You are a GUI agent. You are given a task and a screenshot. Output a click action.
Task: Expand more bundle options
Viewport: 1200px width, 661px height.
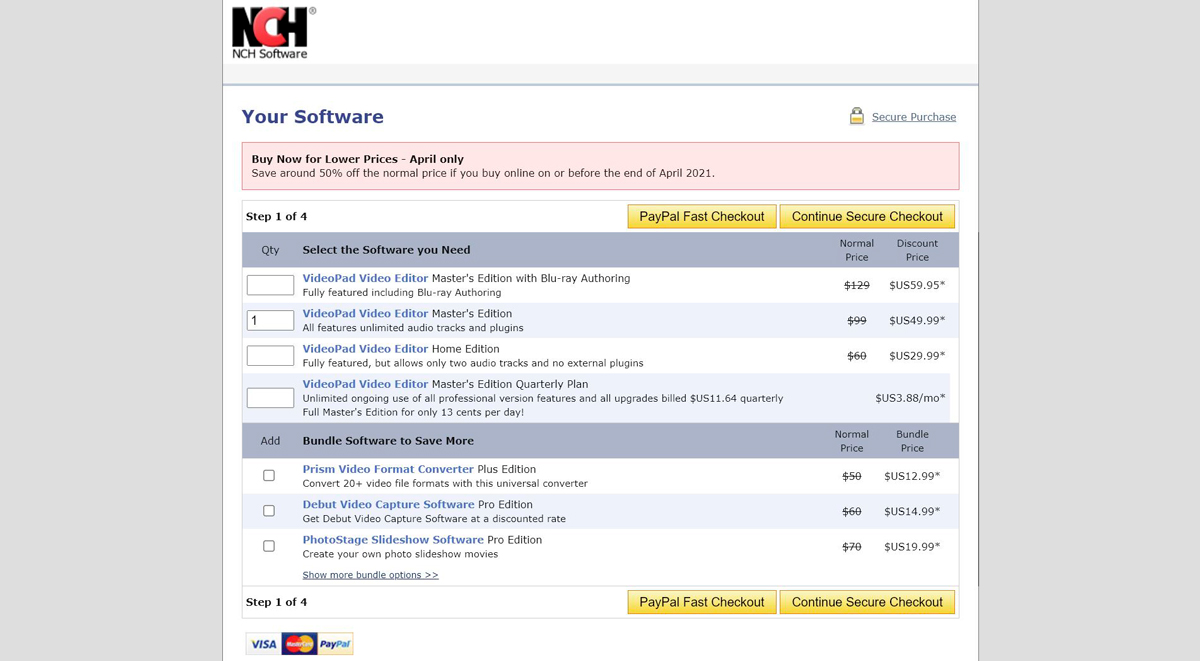(x=370, y=574)
